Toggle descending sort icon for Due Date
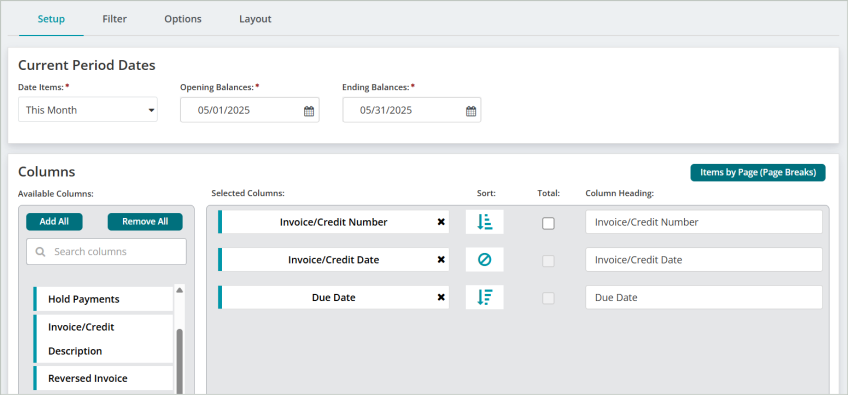The image size is (848, 395). point(485,297)
